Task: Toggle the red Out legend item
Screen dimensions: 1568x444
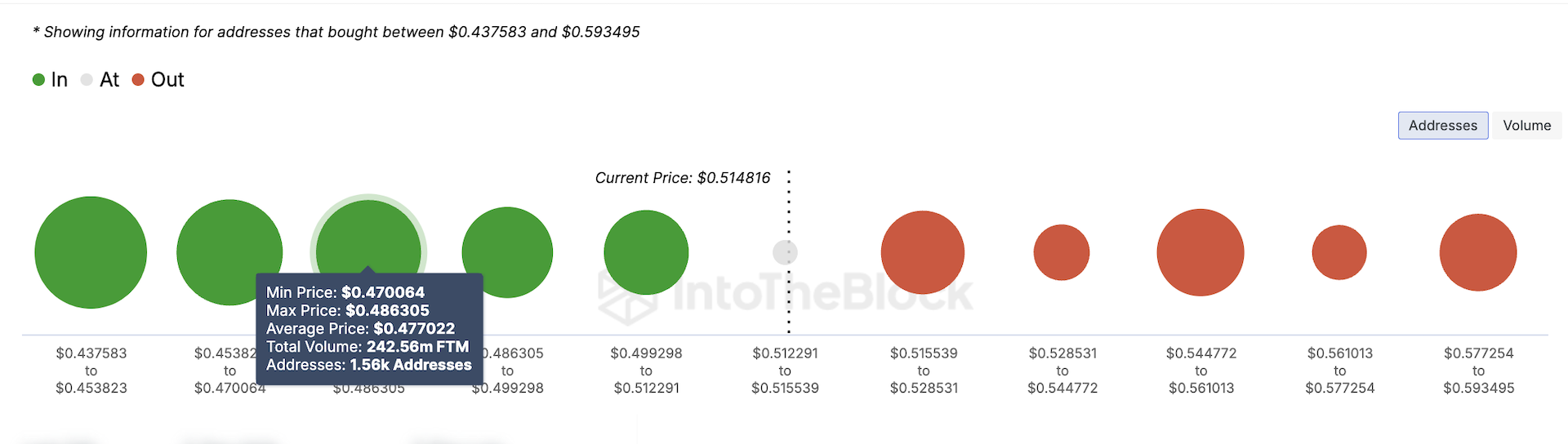Action: (158, 80)
